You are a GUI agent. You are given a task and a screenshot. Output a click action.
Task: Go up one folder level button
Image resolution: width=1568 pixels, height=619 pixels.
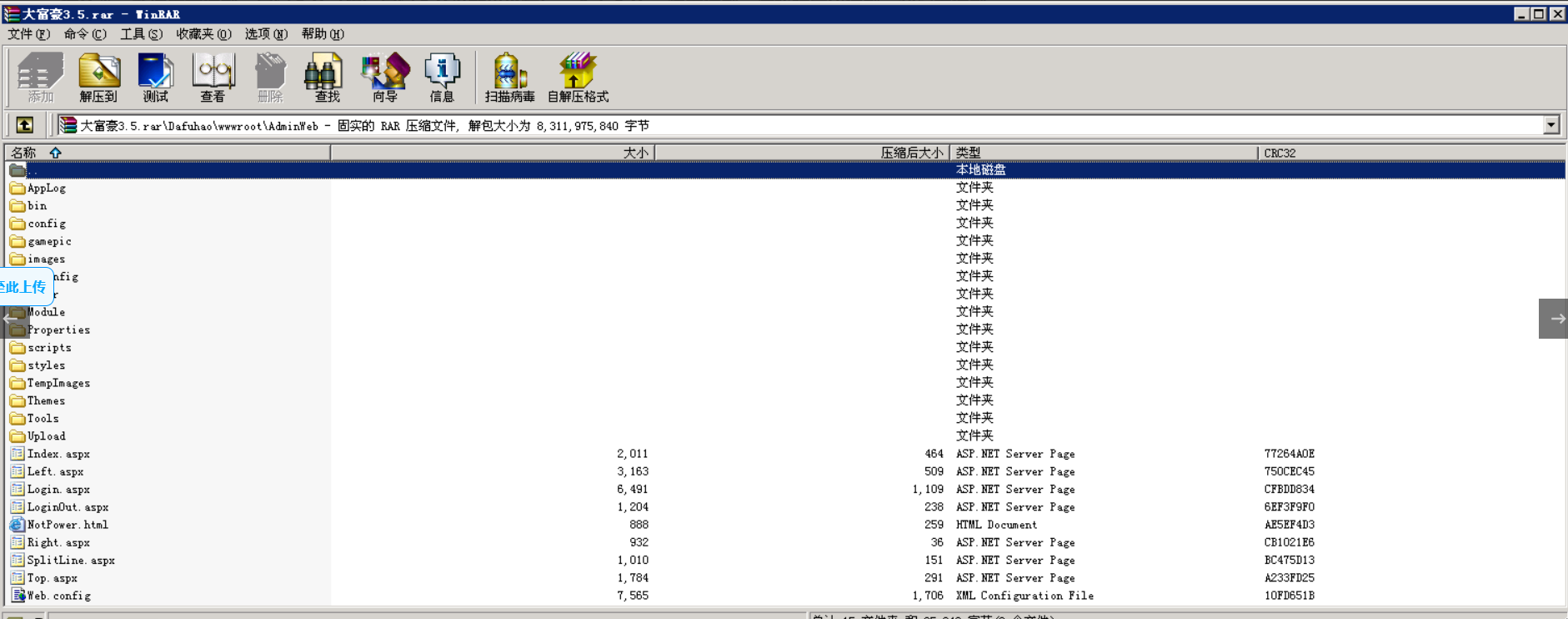pyautogui.click(x=25, y=125)
